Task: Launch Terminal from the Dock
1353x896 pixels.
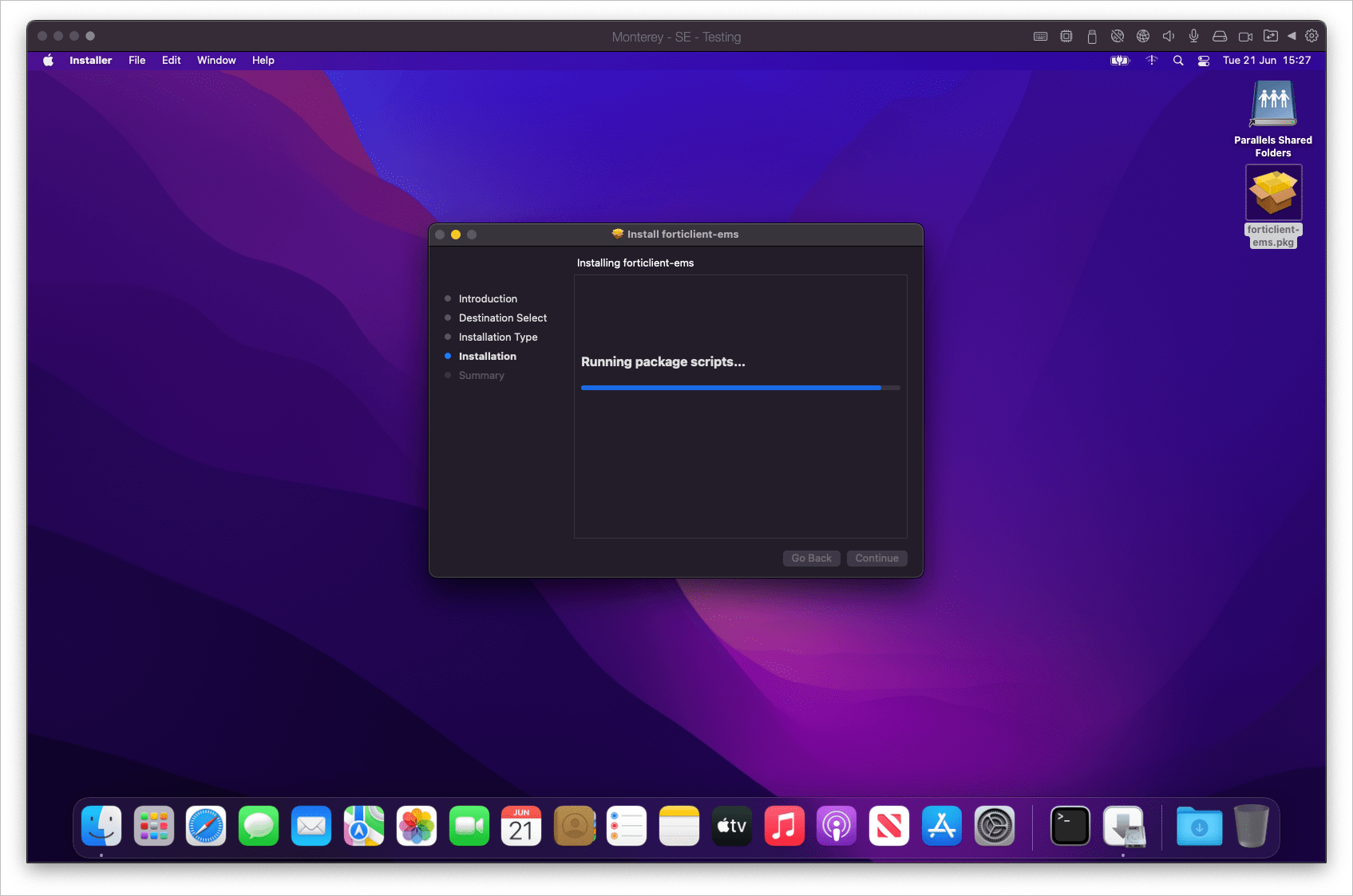Action: (x=1070, y=826)
